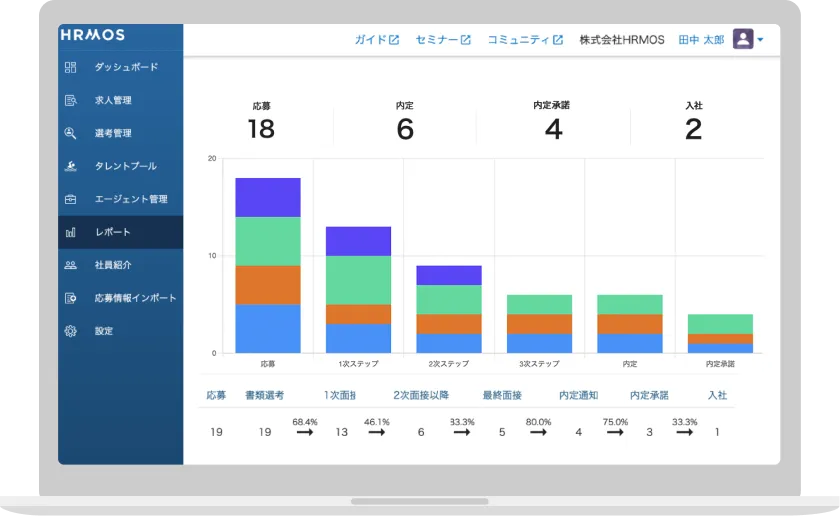The height and width of the screenshot is (516, 840).
Task: Click the 設定 gear icon
Action: [x=70, y=331]
